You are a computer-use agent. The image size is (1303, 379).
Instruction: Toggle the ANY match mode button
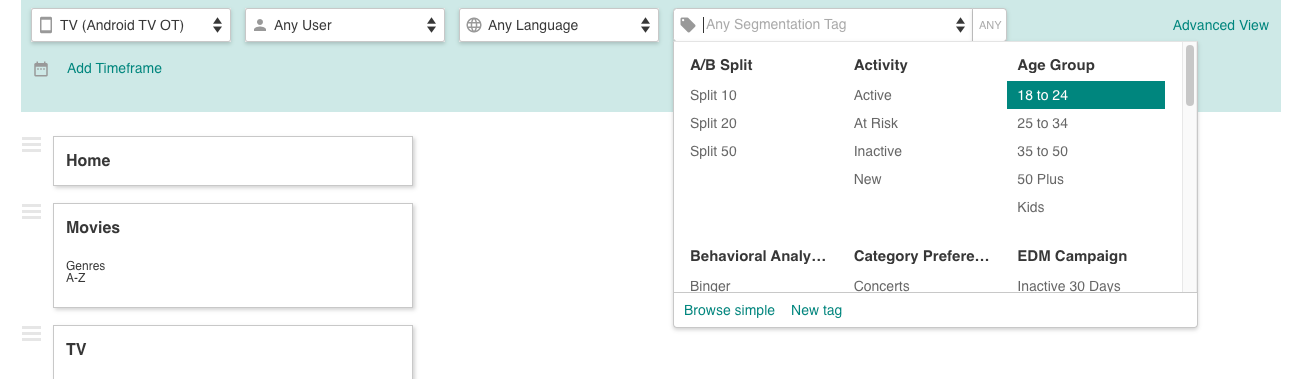[x=990, y=25]
